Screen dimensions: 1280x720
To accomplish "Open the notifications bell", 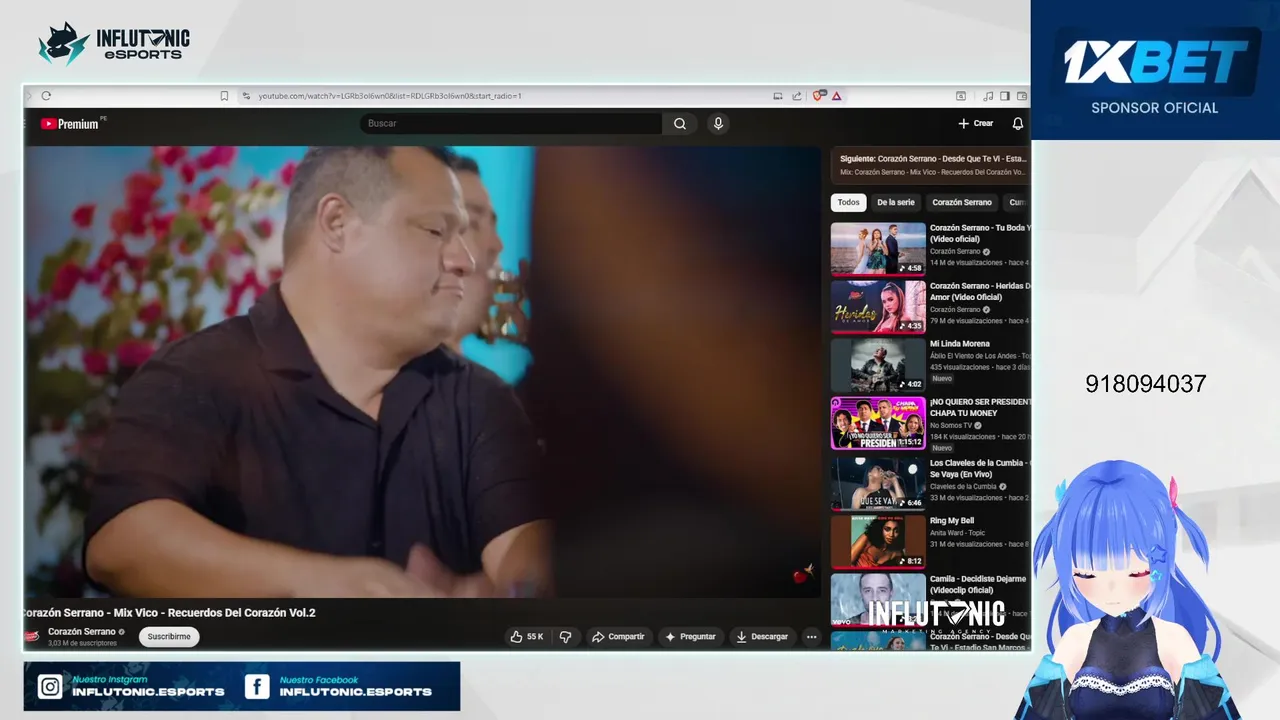I will (1018, 123).
